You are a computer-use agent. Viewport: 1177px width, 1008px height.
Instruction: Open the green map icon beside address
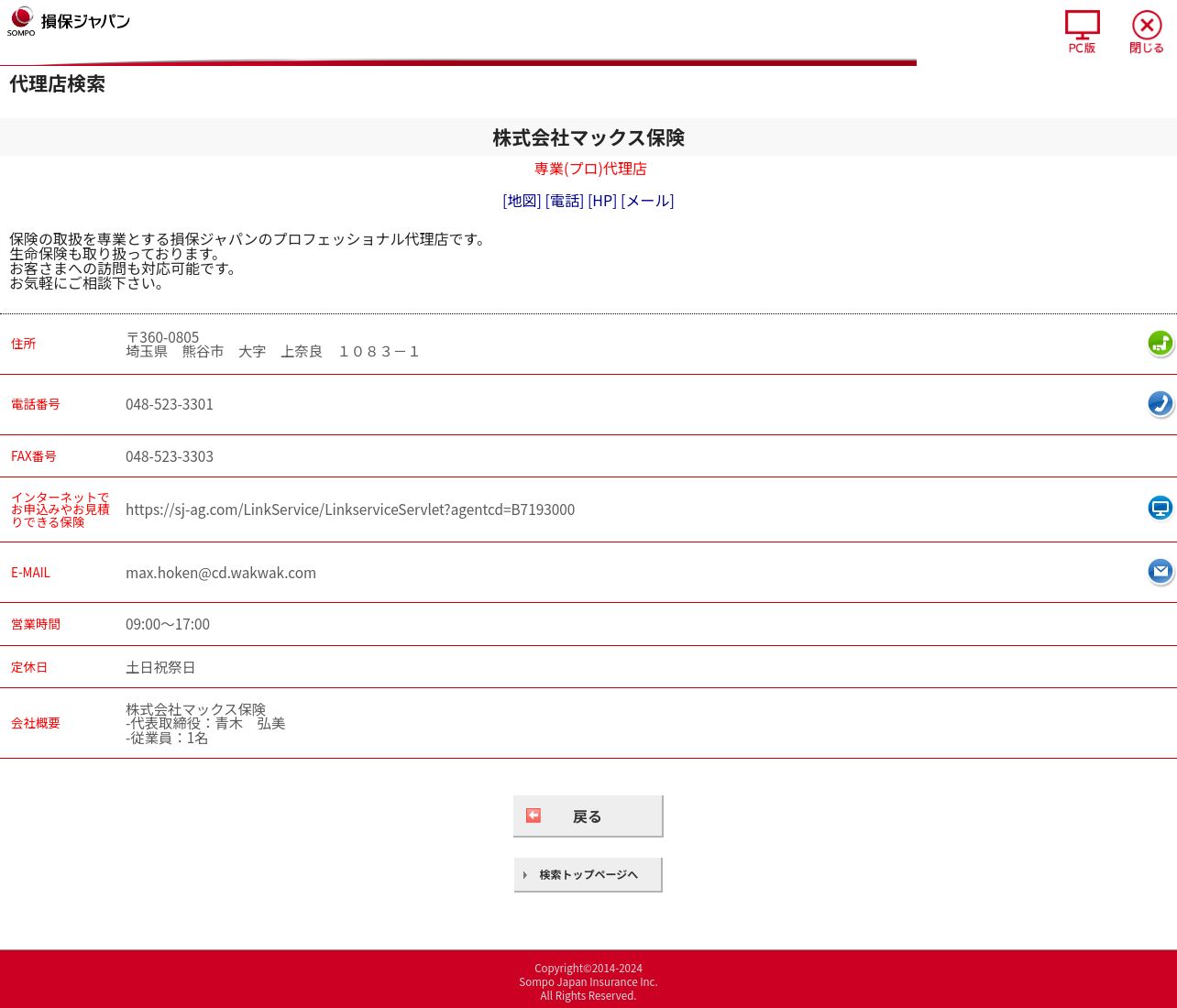coord(1160,344)
